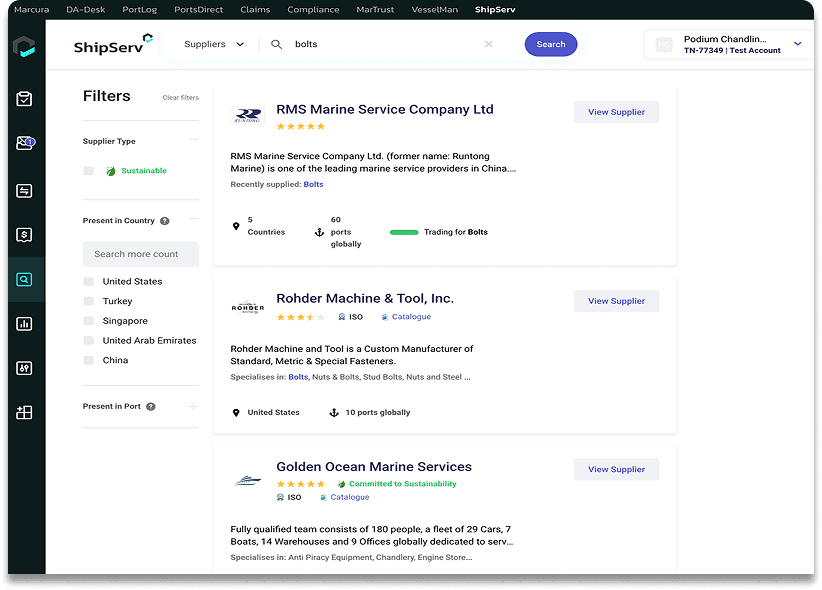Open Rohder Machine & Tool, Inc. title

pyautogui.click(x=365, y=298)
